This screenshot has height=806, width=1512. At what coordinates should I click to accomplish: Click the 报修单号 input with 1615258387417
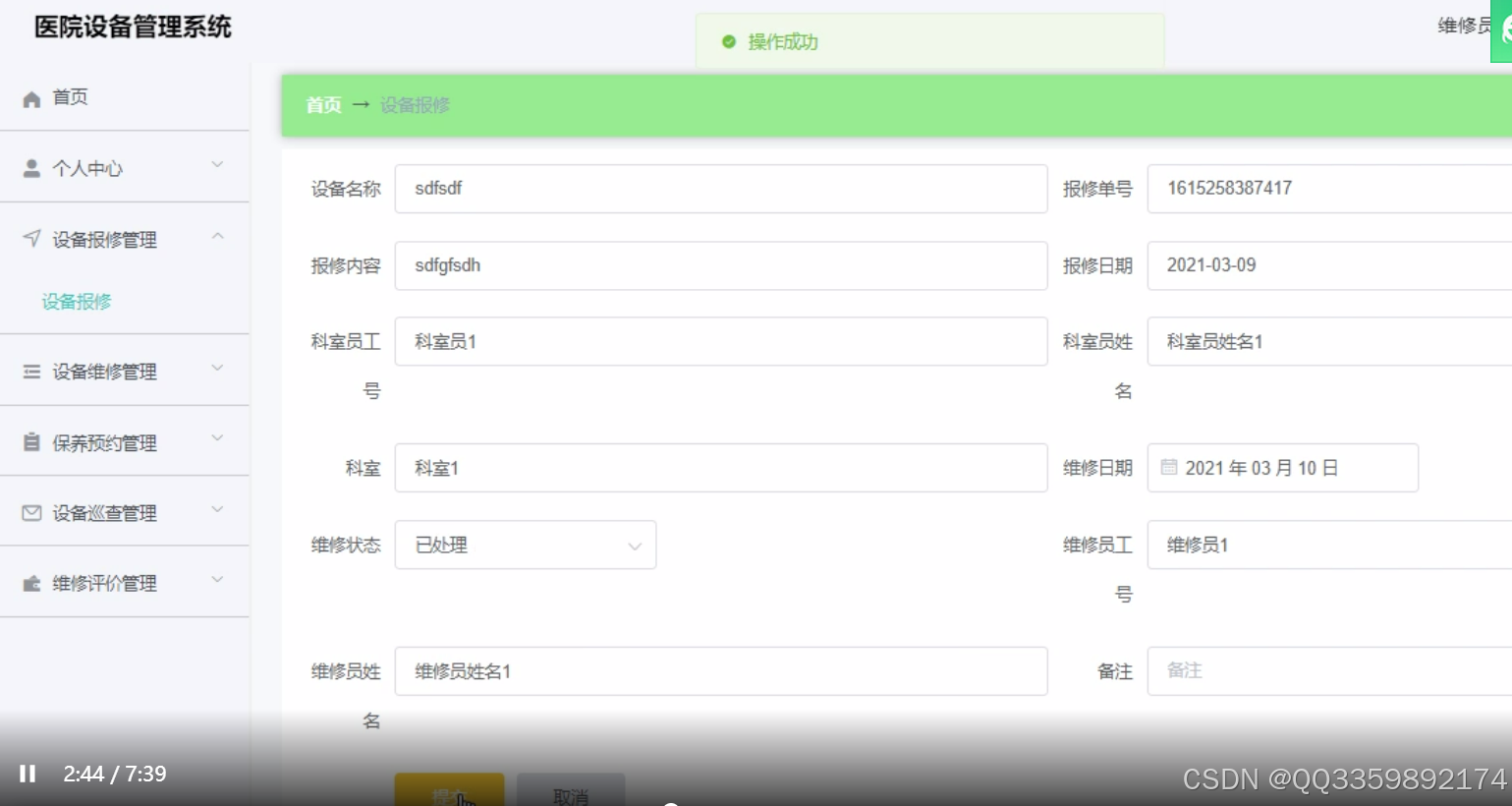coord(1329,189)
